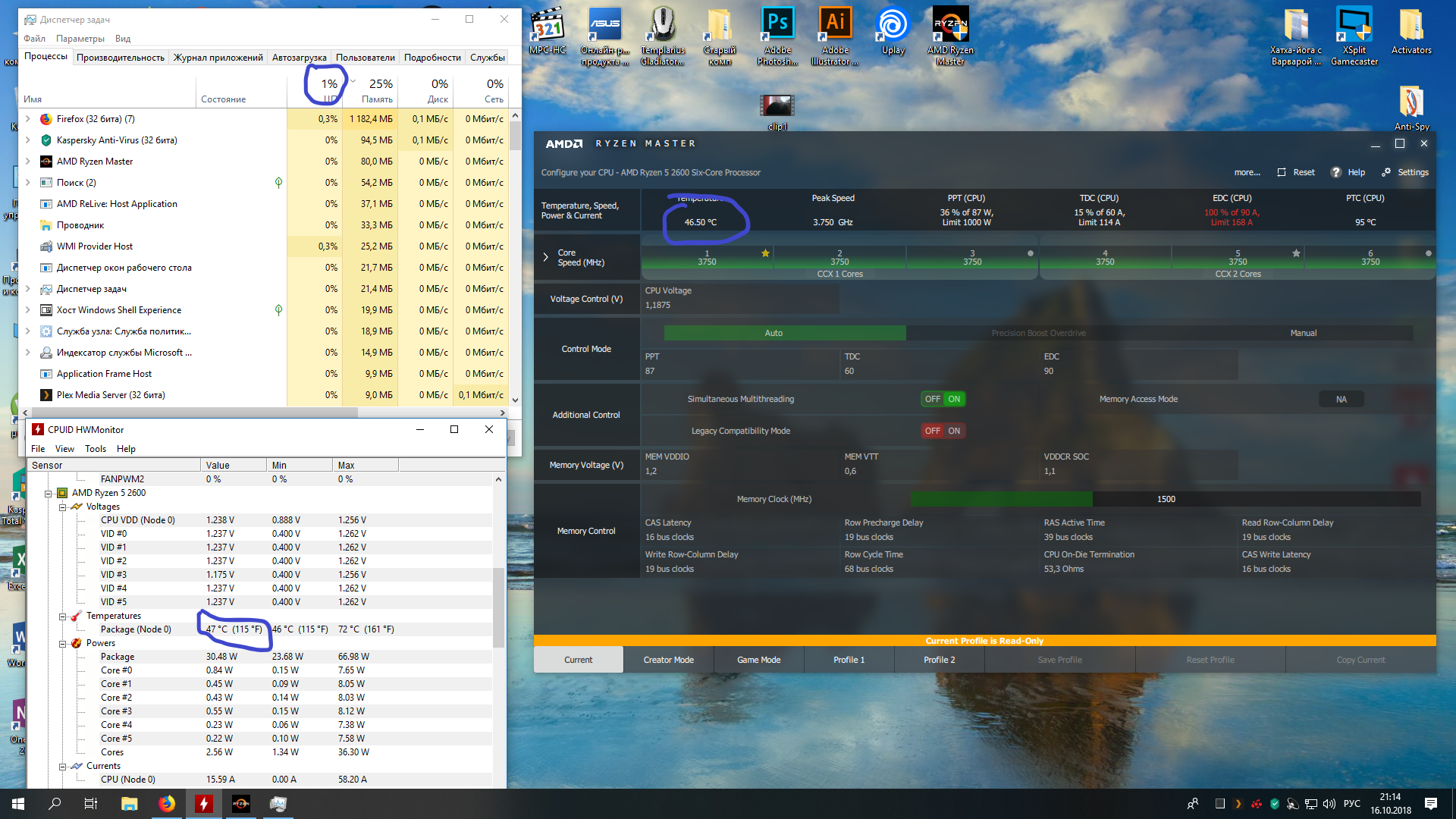Toggle Legacy Compatibility Mode switch
1456x819 pixels.
[943, 431]
